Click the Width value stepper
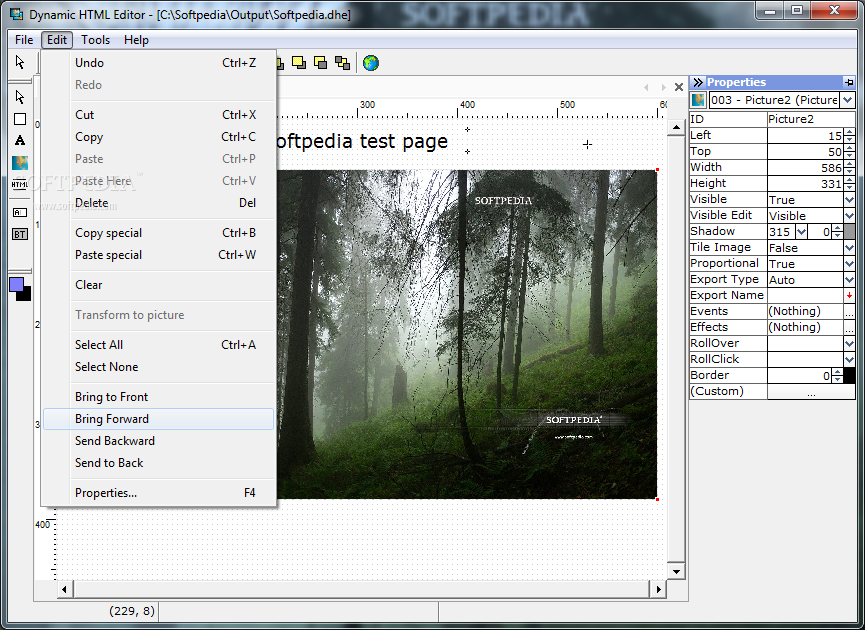 click(x=850, y=168)
